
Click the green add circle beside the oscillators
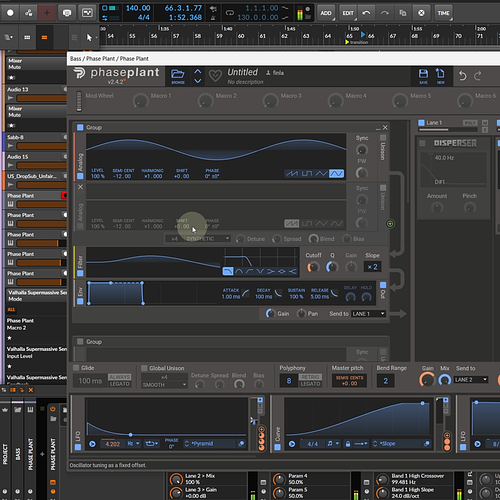[390, 224]
